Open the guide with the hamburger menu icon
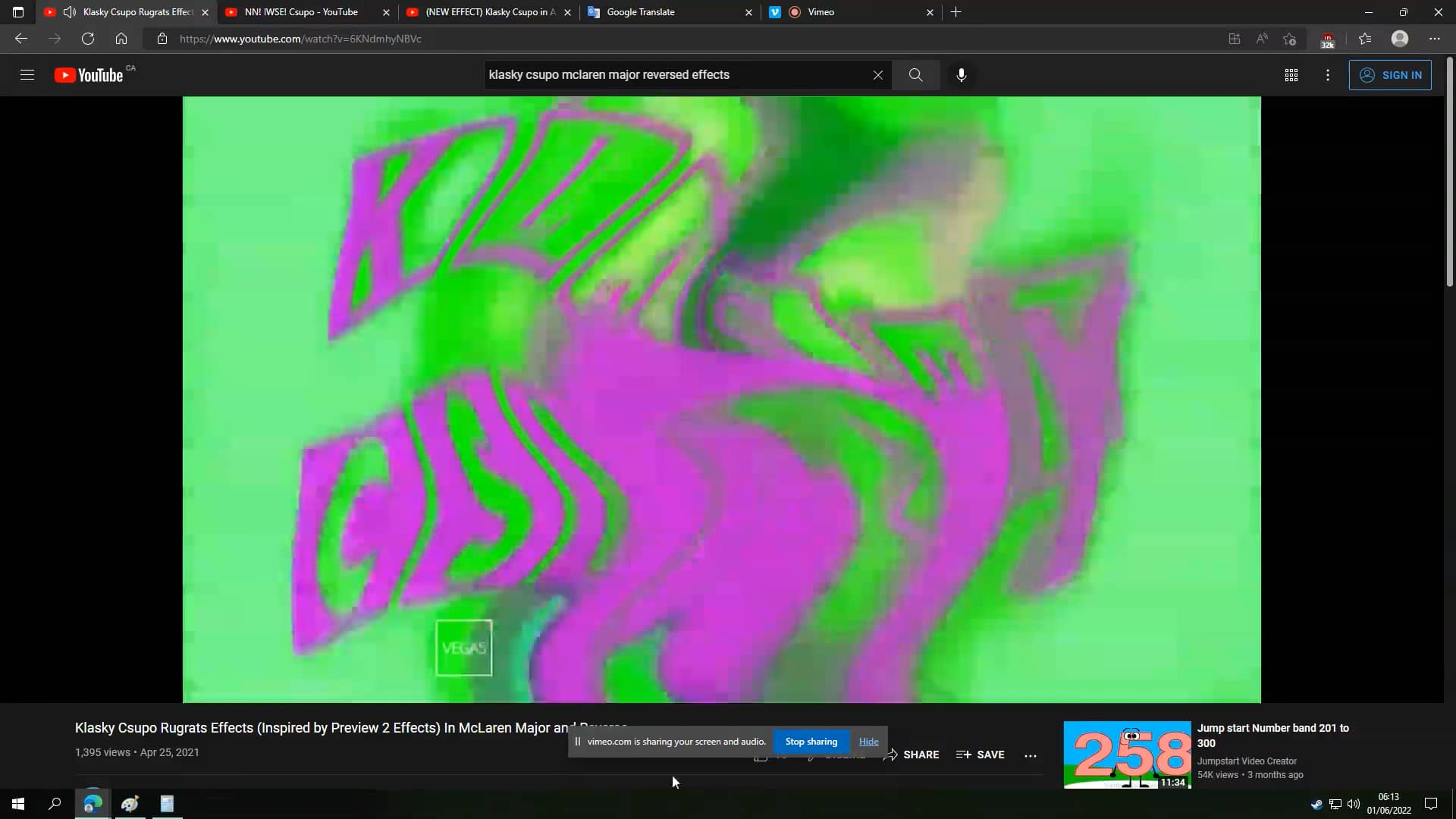The image size is (1456, 819). [27, 74]
